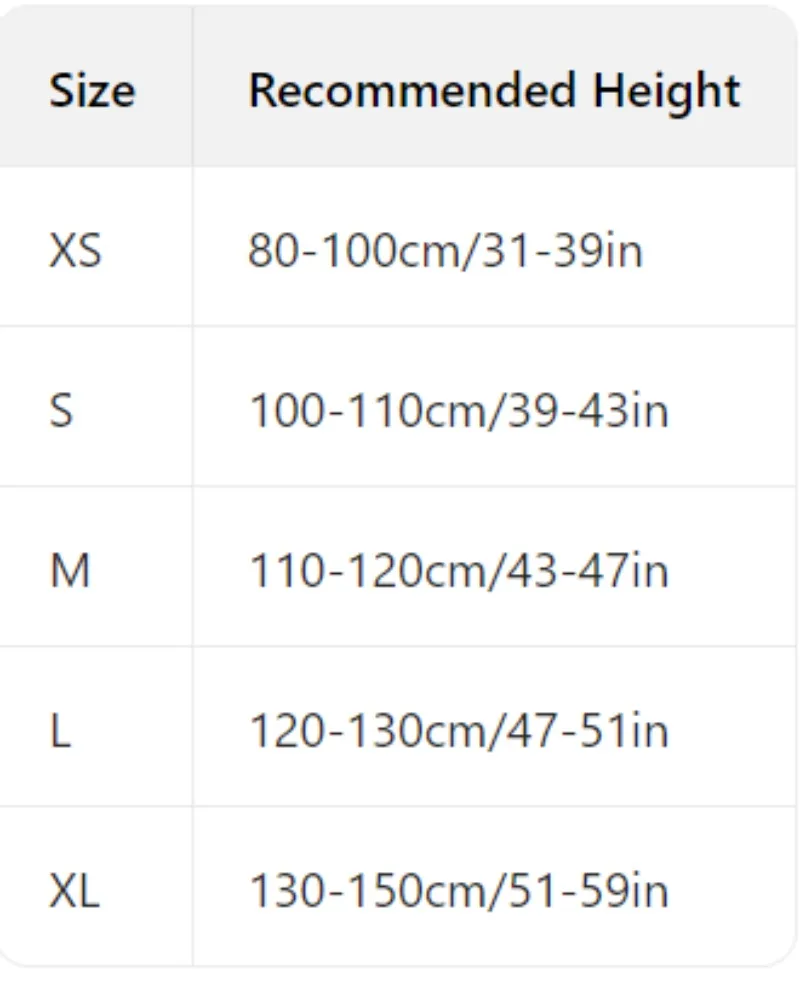Click the 43-47in inch value
Image resolution: width=800 pixels, height=987 pixels.
click(x=586, y=571)
